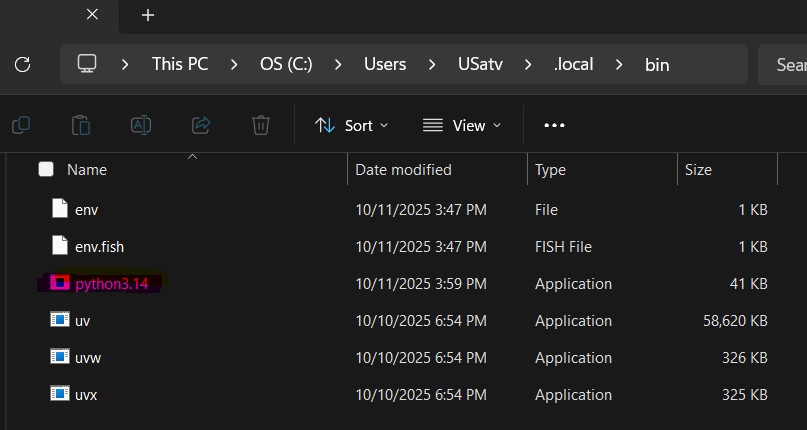Click the Paste clipboard icon
Viewport: 807px width, 430px height.
81,125
